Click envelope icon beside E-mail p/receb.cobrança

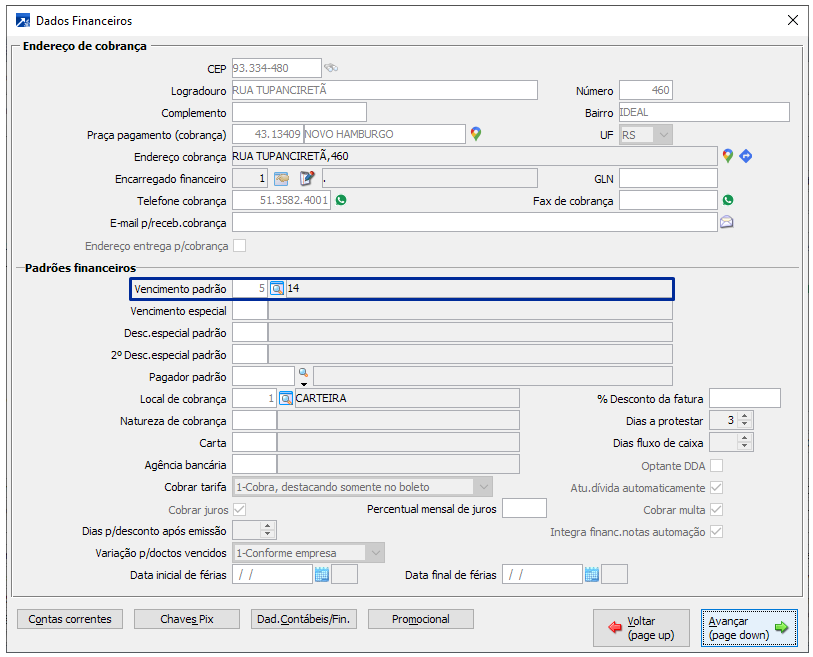tap(727, 222)
